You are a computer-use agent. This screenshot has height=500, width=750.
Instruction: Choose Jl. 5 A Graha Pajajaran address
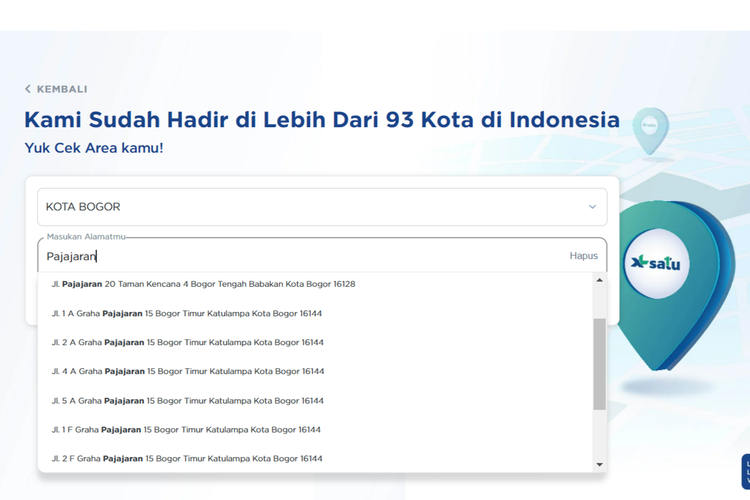188,401
